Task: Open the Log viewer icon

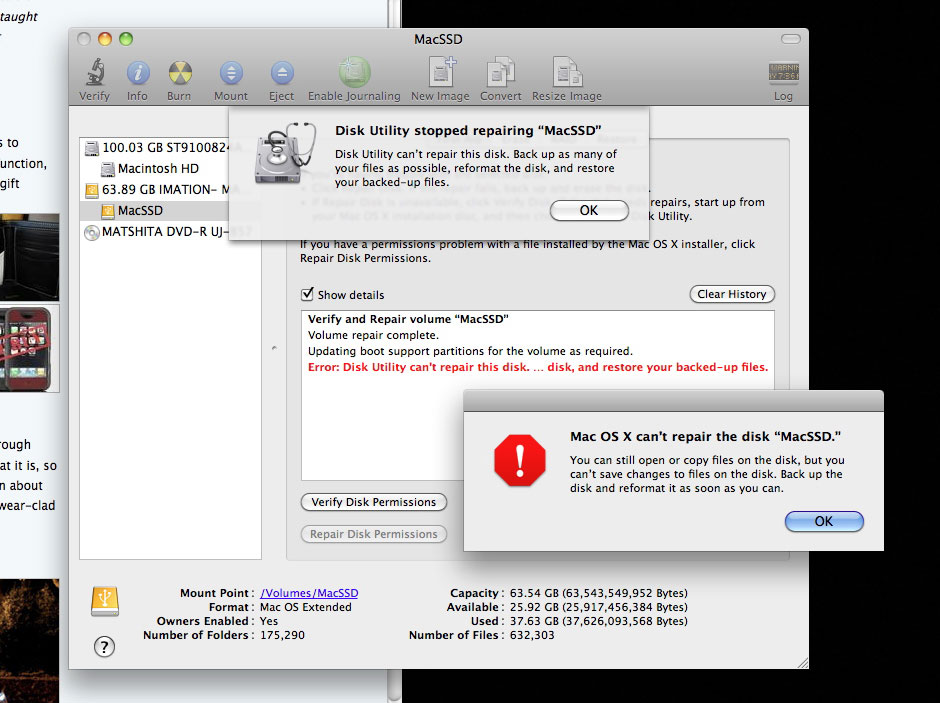Action: pos(784,72)
